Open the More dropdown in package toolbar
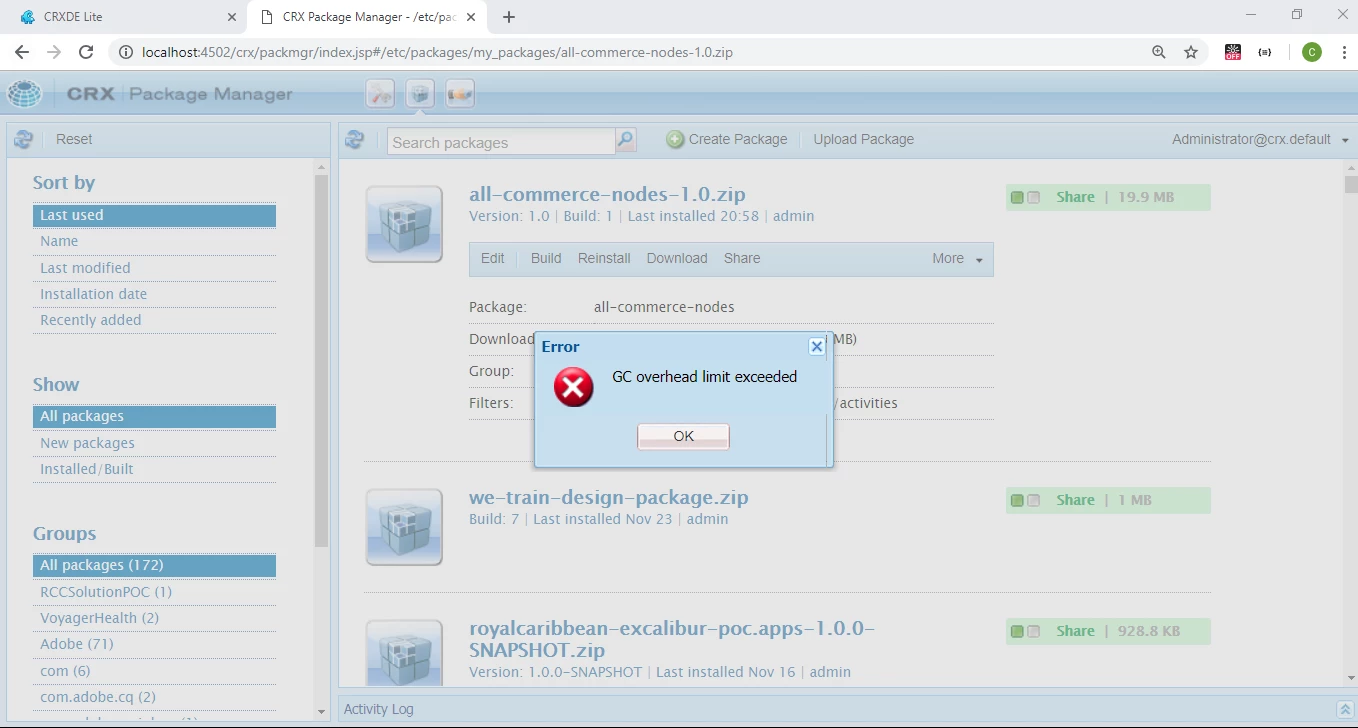The image size is (1358, 728). point(957,258)
